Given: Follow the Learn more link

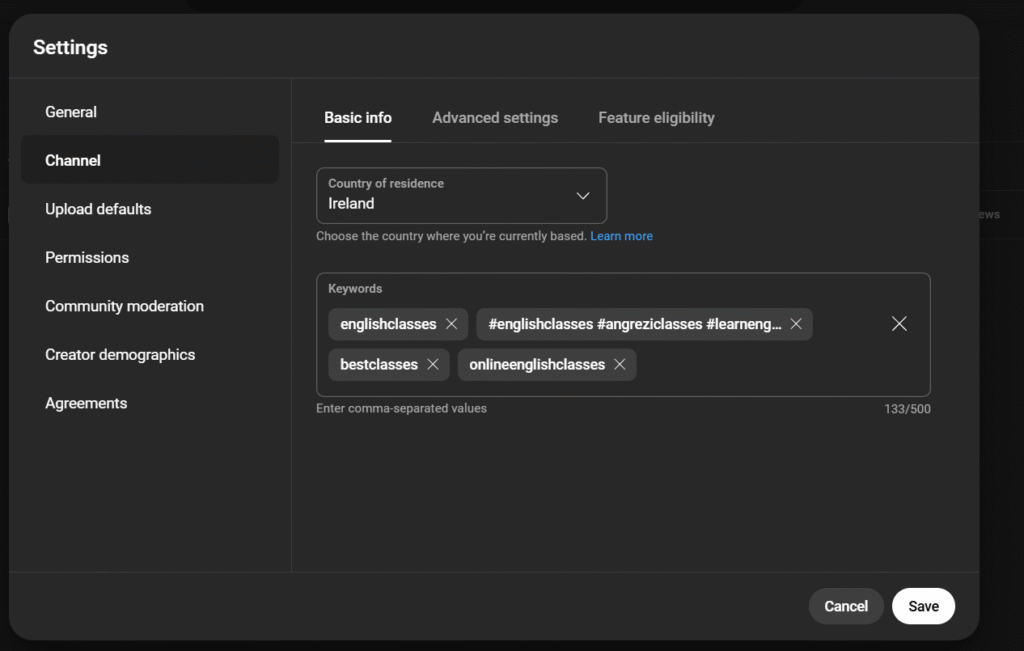Looking at the screenshot, I should click(x=621, y=236).
